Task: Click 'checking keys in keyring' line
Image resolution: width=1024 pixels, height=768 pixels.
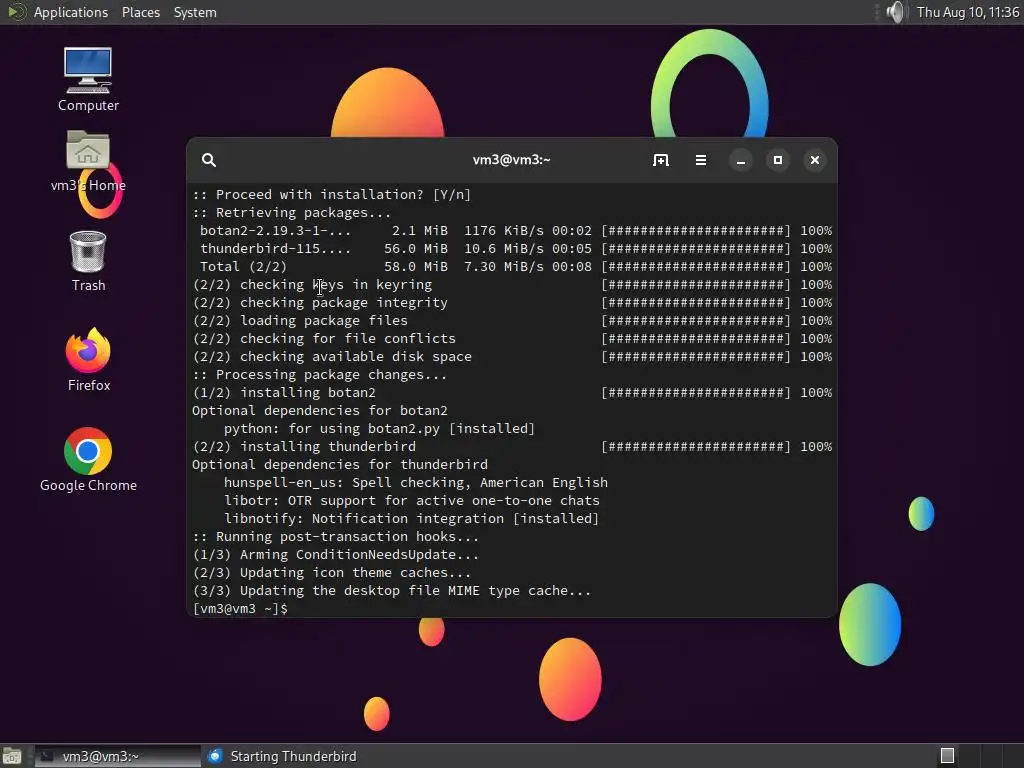Action: 512,285
